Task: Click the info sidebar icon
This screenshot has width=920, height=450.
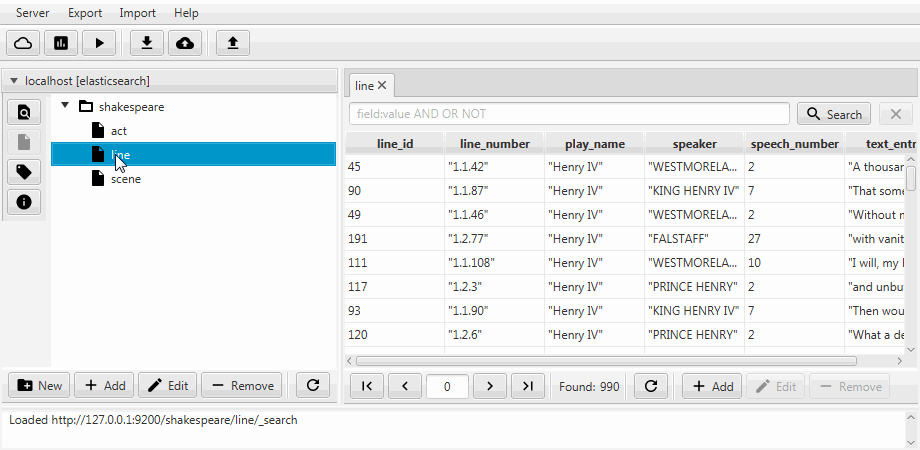Action: [x=24, y=202]
